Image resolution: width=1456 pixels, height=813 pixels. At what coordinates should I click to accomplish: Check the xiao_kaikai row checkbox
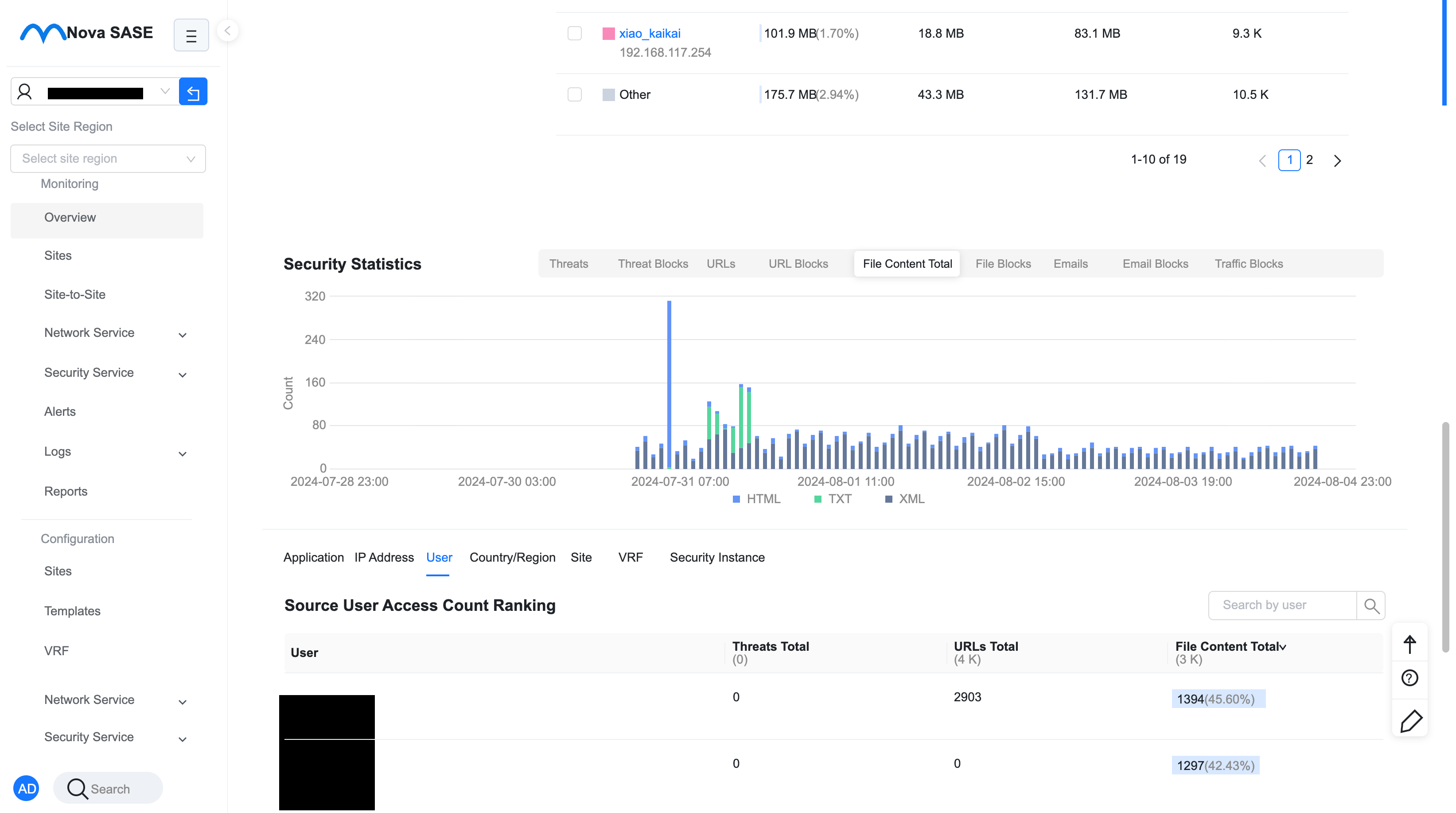tap(574, 33)
